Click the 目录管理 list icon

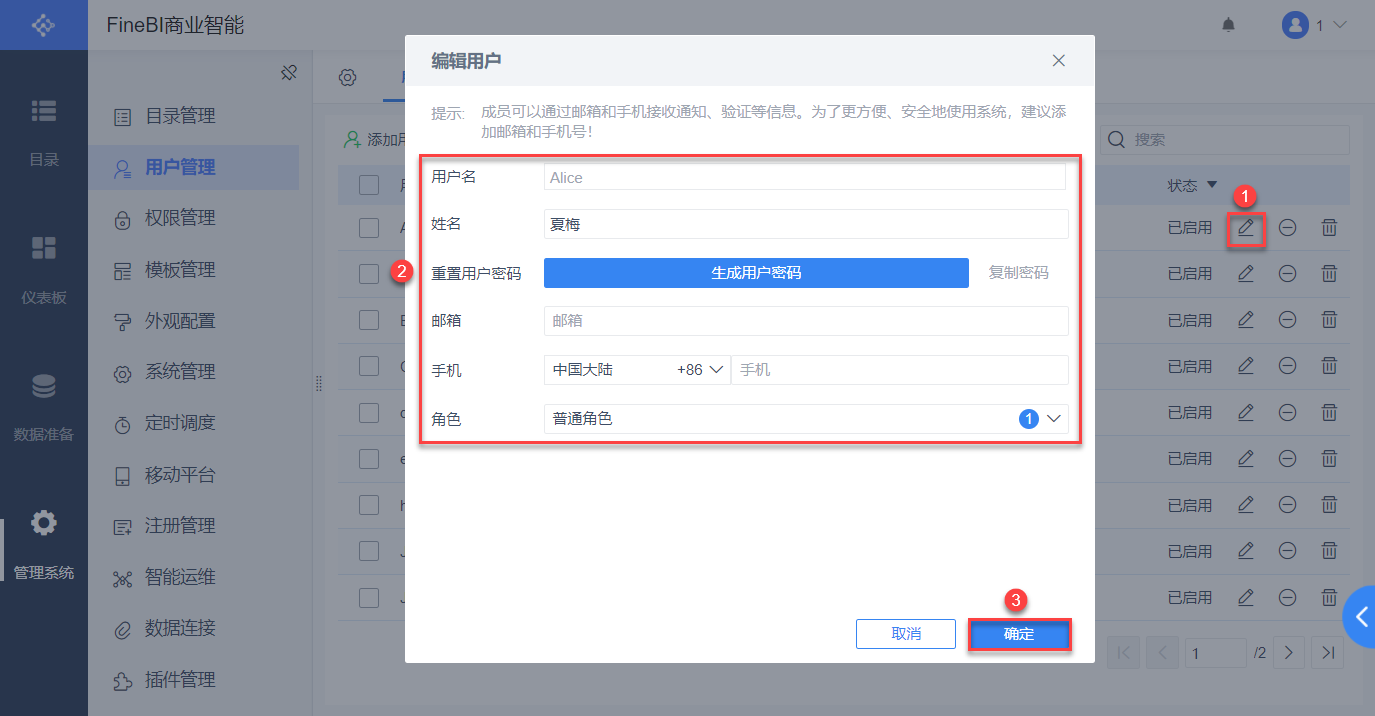[123, 117]
